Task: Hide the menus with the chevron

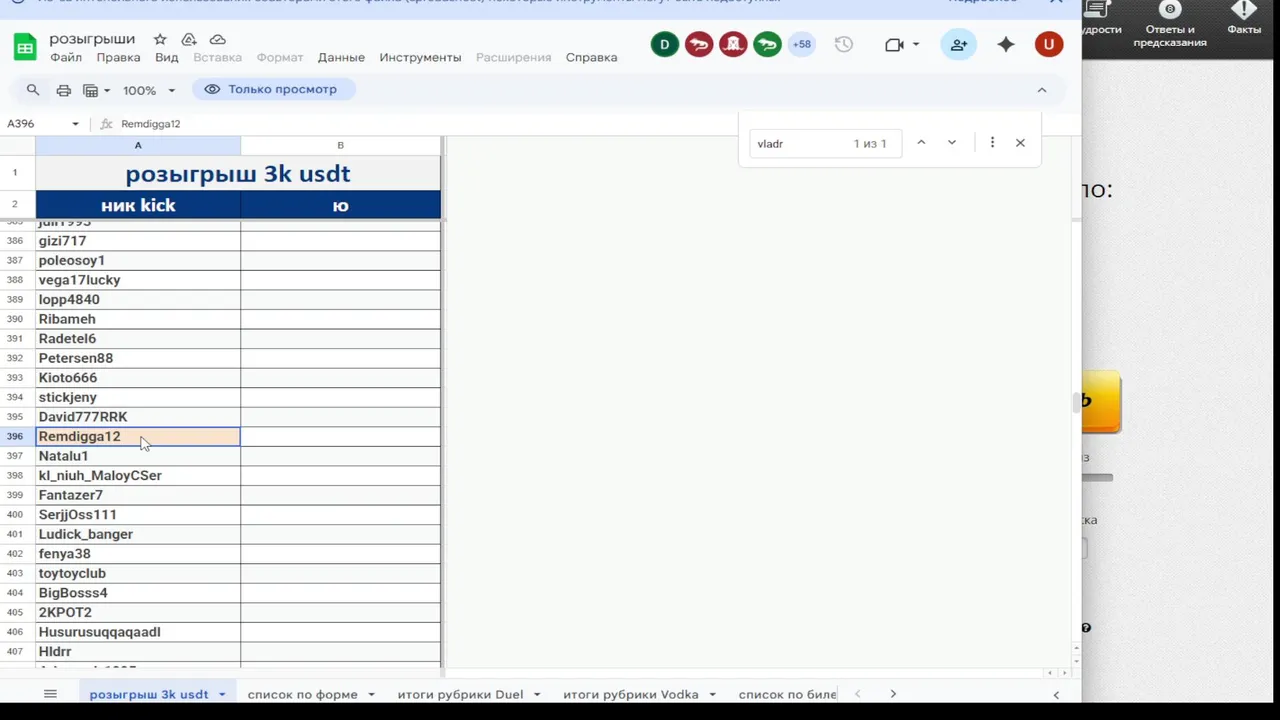Action: click(x=1042, y=90)
